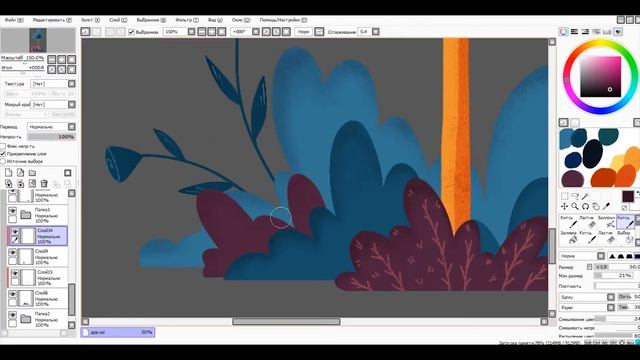Click the transfer down layer icon
Image resolution: width=640 pixels, height=360 pixels.
9,184
